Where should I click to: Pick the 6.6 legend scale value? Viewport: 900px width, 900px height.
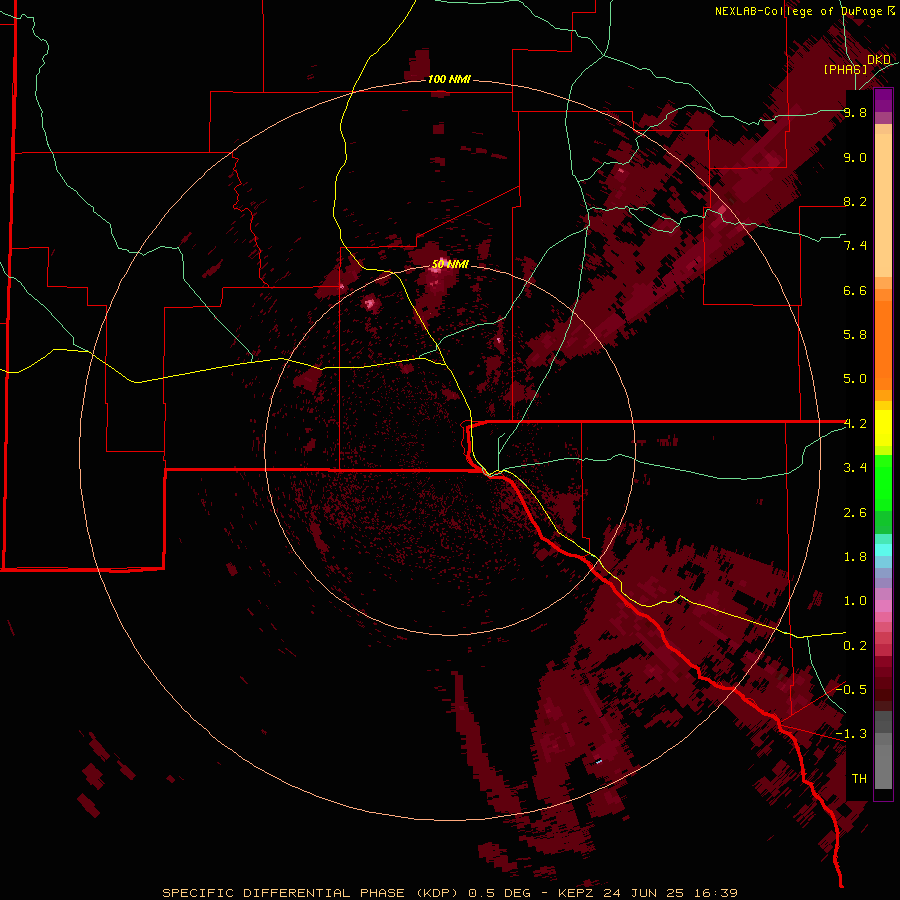click(855, 290)
